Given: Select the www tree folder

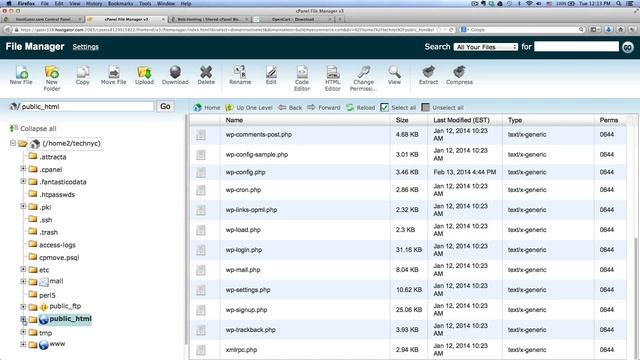Looking at the screenshot, I should coord(57,344).
